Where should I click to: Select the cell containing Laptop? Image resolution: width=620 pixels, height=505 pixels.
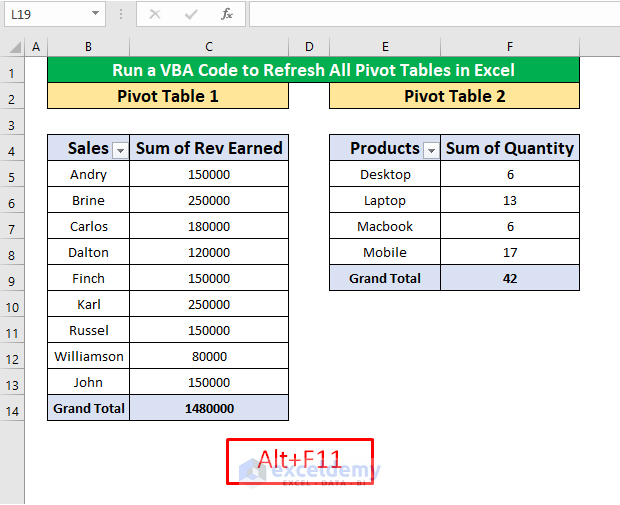point(385,200)
